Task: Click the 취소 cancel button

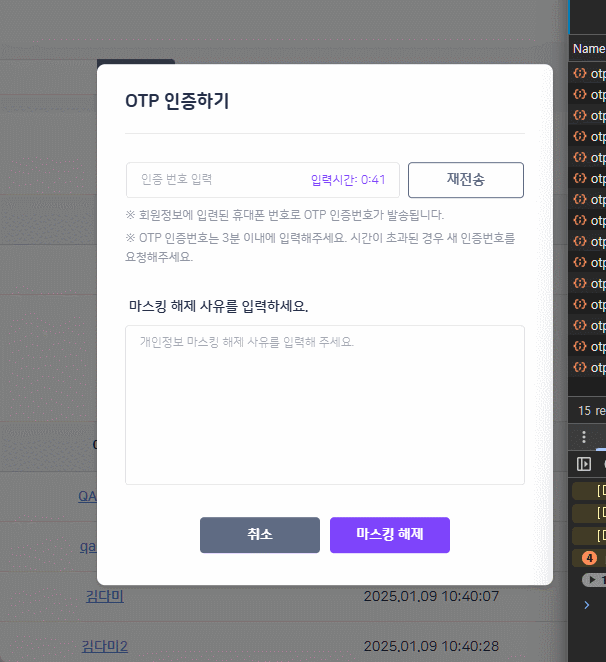Action: (260, 535)
